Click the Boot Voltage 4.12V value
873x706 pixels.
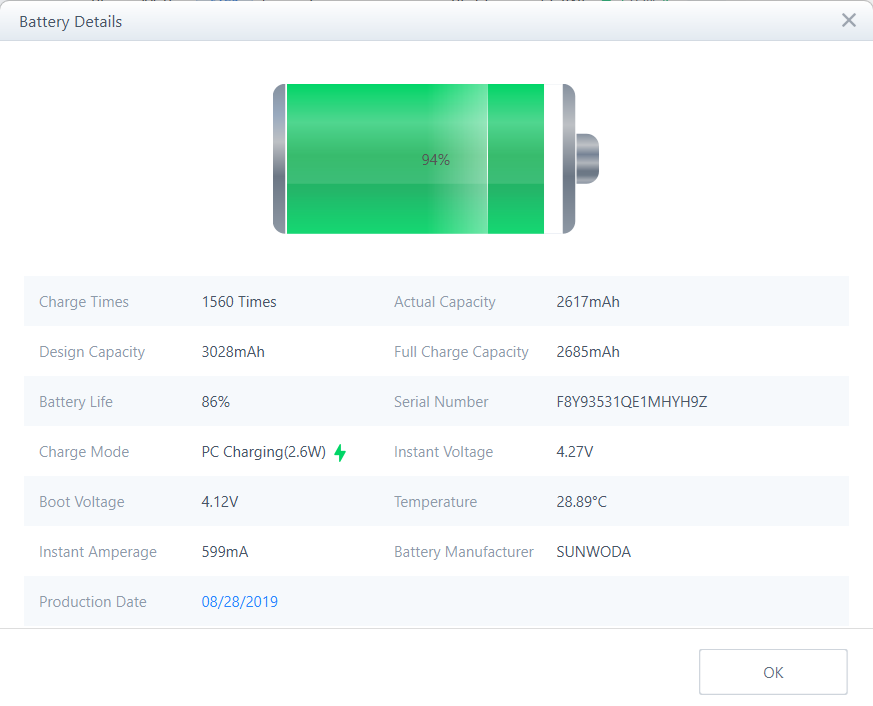pyautogui.click(x=220, y=502)
